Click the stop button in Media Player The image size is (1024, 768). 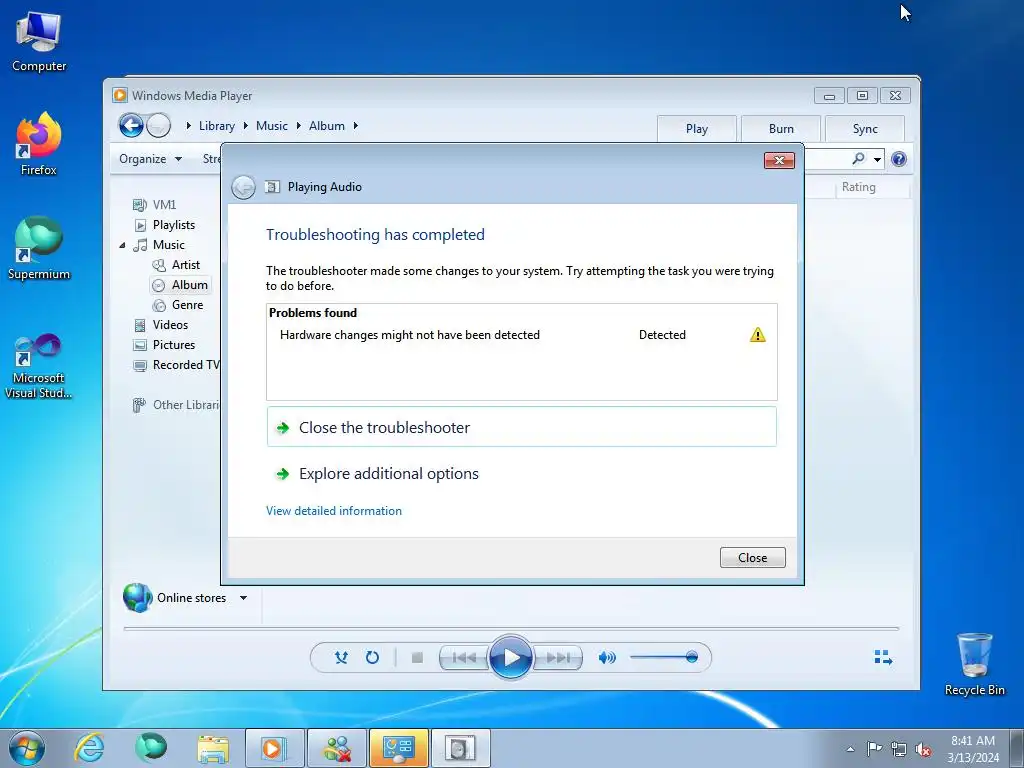tap(417, 658)
